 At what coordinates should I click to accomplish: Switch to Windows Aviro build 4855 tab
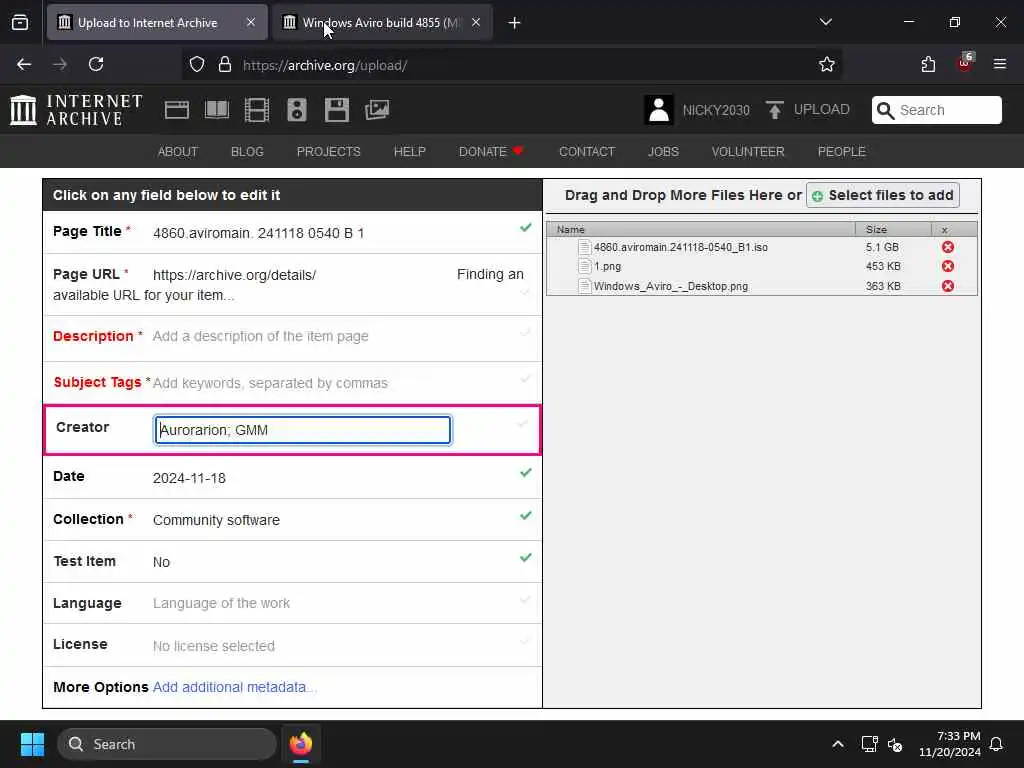point(382,23)
